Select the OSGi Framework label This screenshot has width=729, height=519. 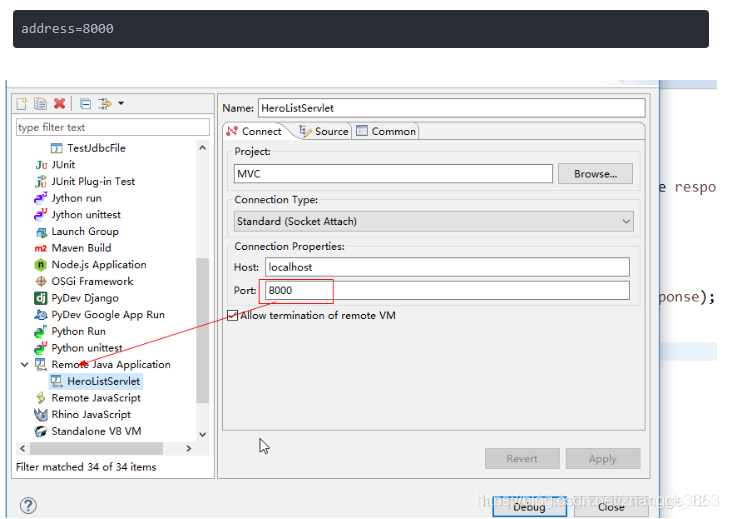92,281
